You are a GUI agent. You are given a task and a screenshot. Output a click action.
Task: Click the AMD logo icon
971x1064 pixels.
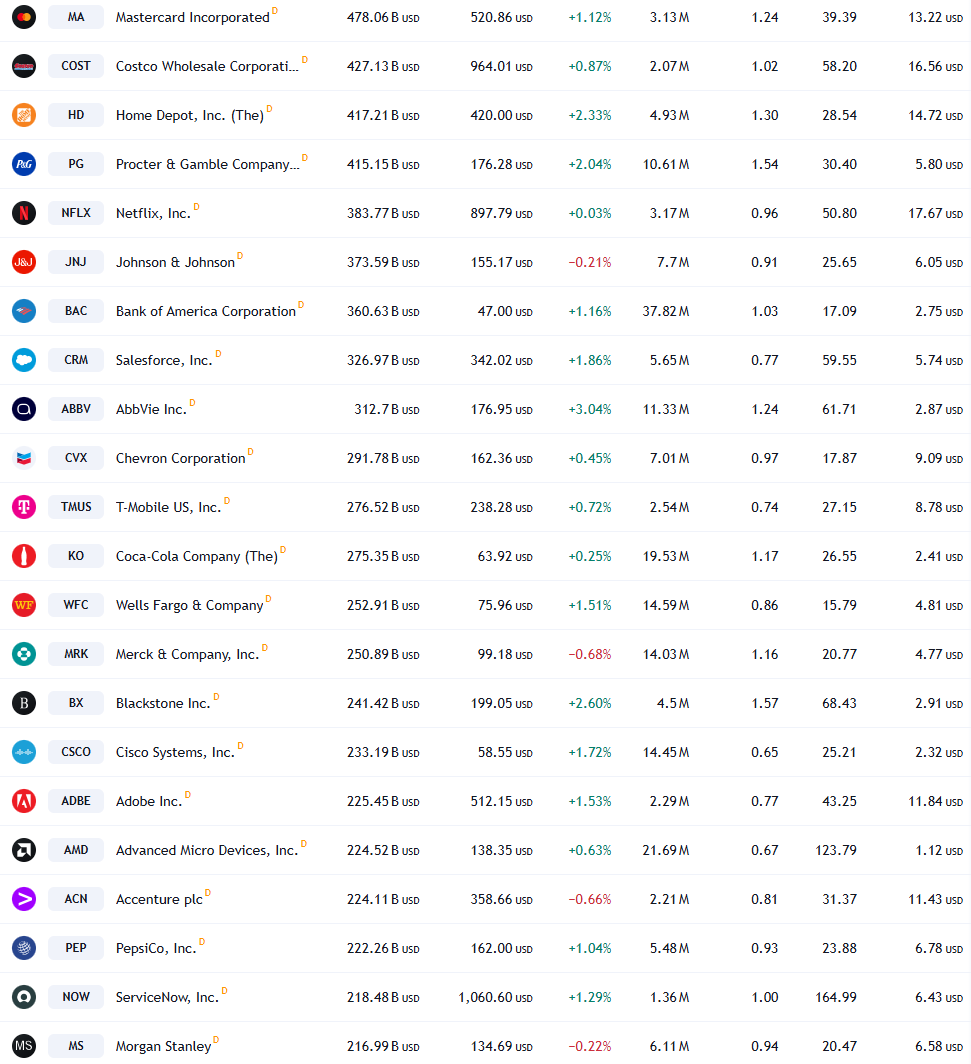(x=24, y=850)
